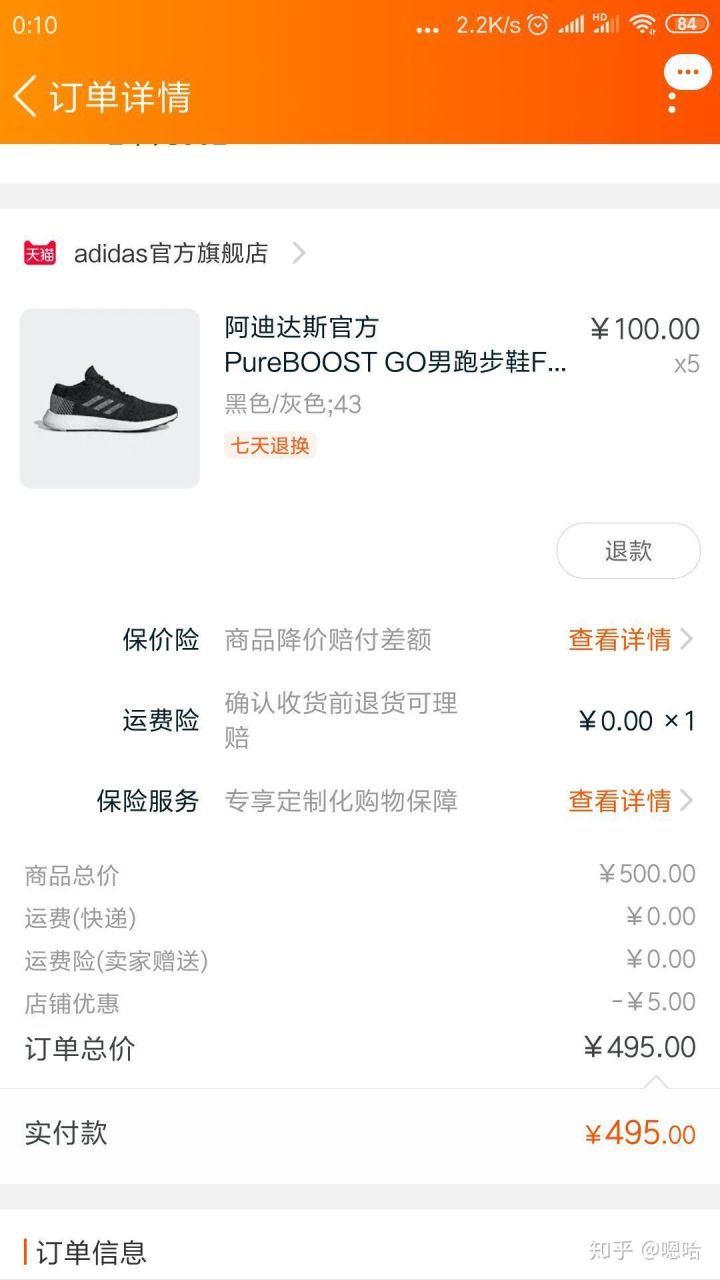This screenshot has height=1280, width=720.
Task: Open 查看详情 link for 保价险
Action: (619, 639)
